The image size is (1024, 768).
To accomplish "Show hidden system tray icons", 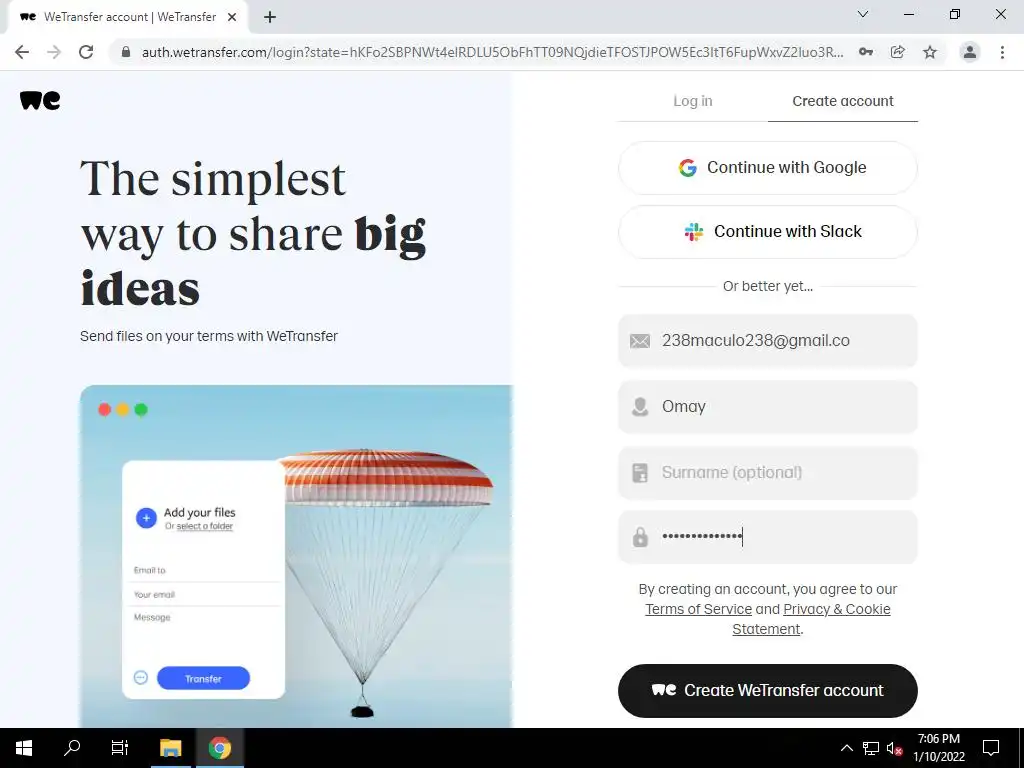I will coord(846,748).
